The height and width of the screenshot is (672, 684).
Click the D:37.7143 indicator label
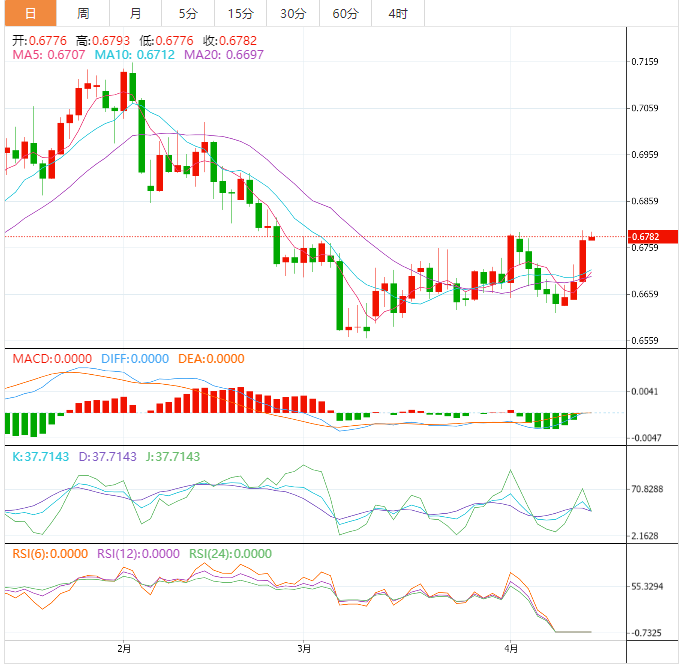107,456
